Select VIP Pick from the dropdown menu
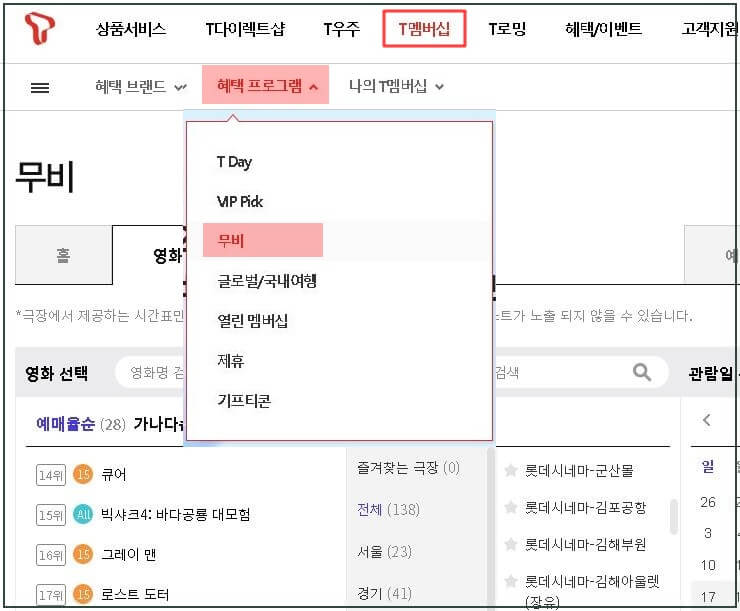 (240, 201)
